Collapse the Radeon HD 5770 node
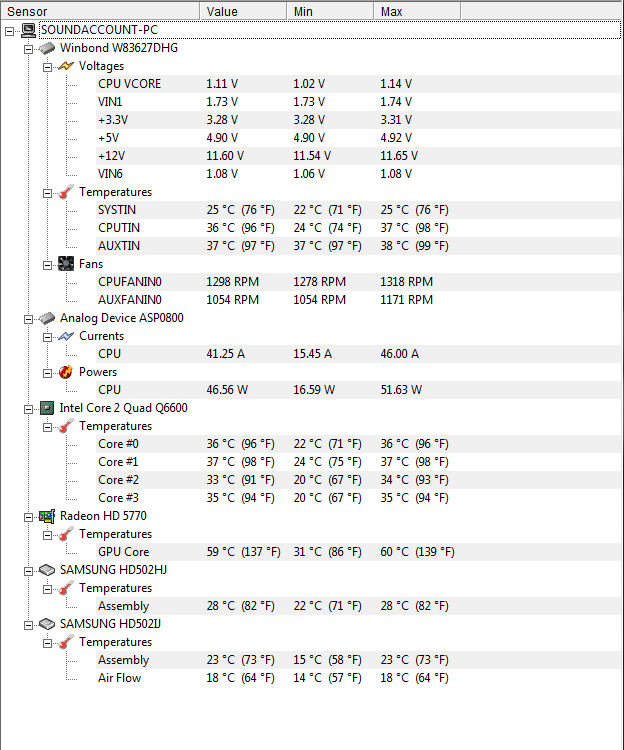624x750 pixels. point(29,517)
